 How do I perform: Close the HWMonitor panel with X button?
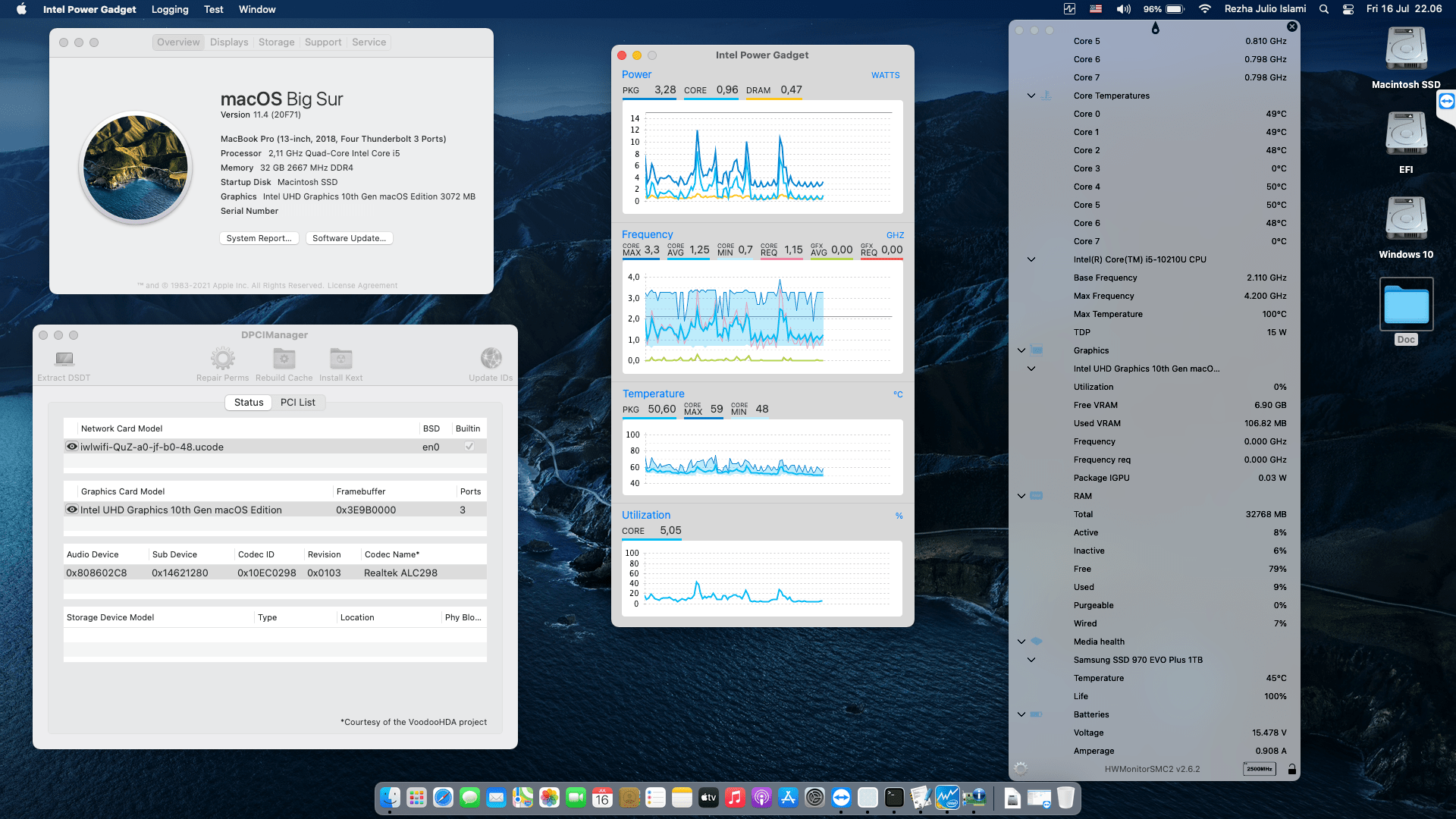[1292, 27]
